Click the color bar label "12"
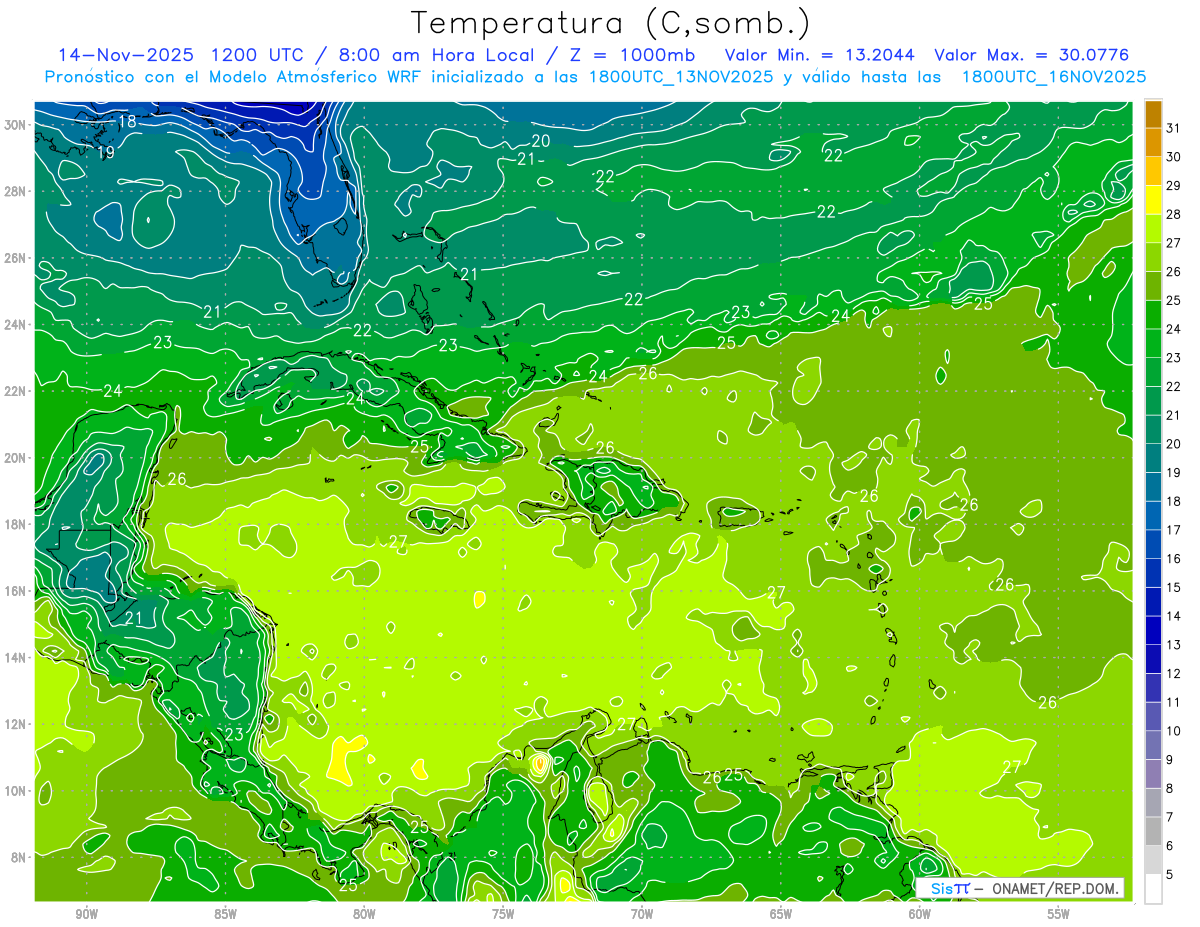Image resolution: width=1200 pixels, height=927 pixels. pos(1174,674)
